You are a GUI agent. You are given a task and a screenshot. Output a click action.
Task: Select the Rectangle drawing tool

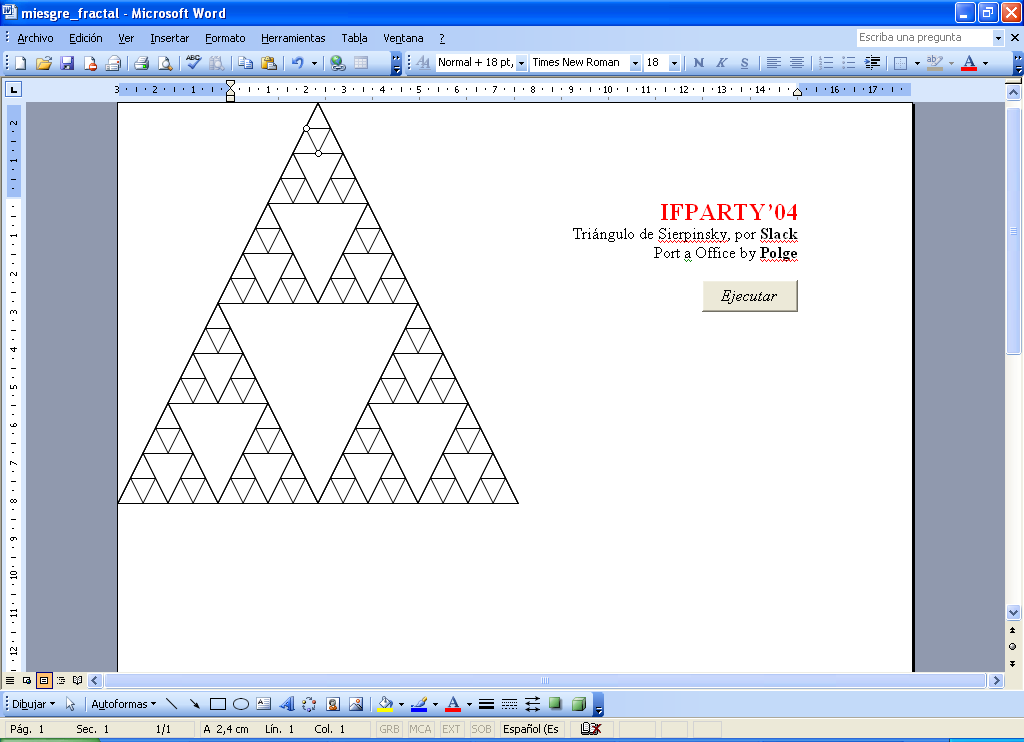point(218,704)
